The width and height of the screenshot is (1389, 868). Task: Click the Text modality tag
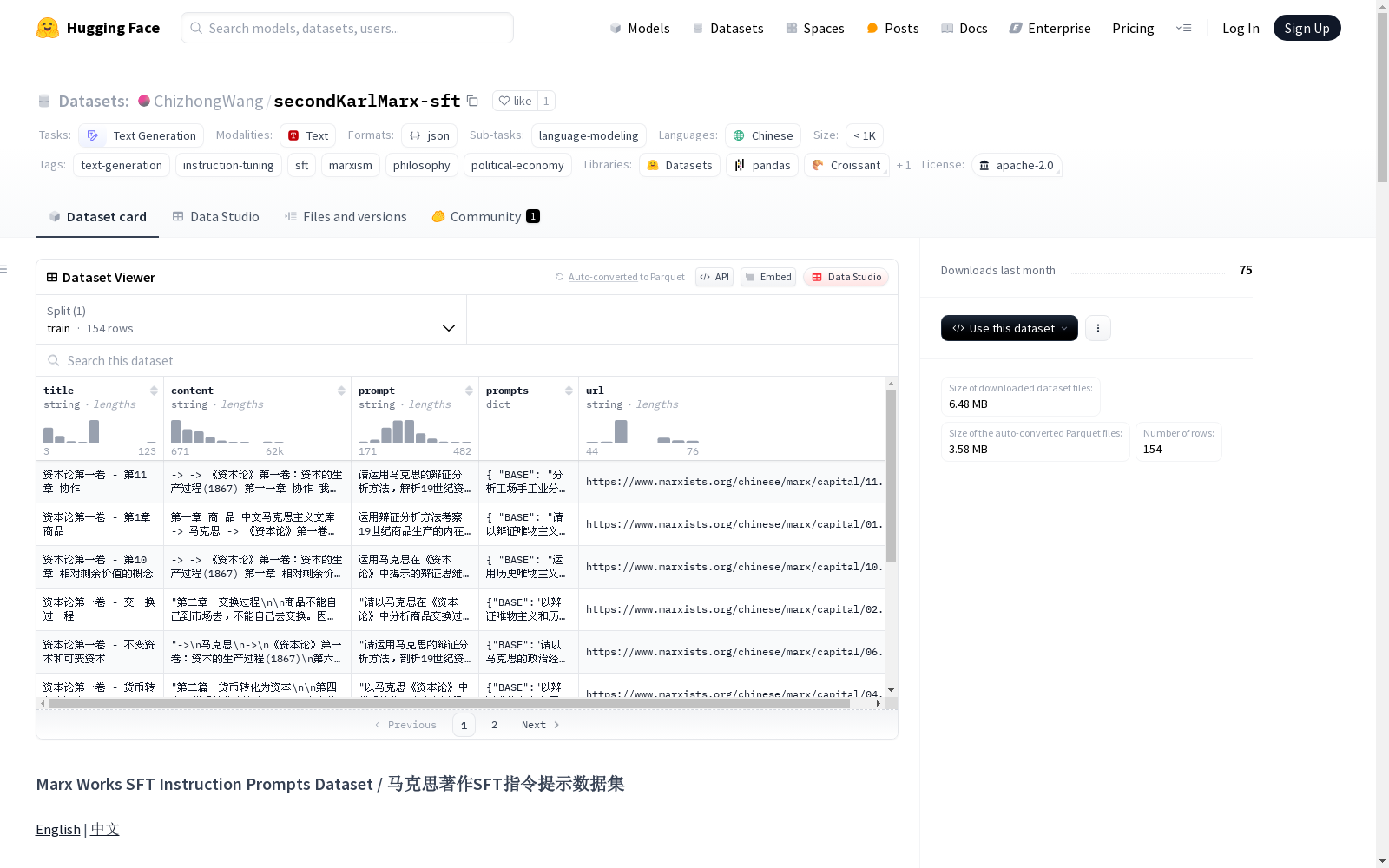[308, 135]
